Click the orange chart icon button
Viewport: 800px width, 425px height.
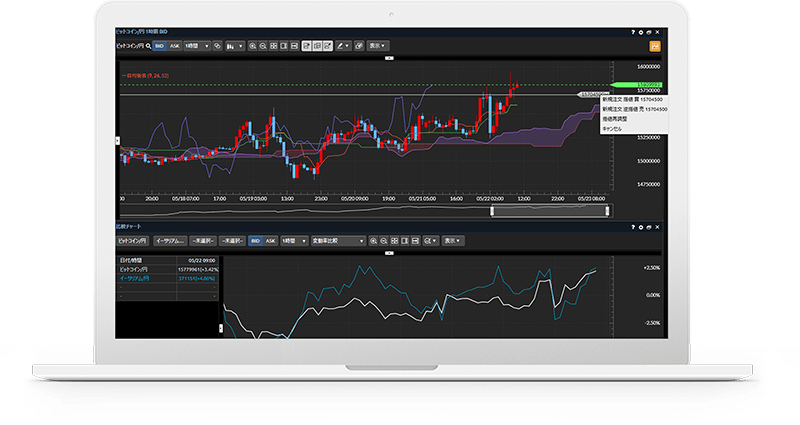point(655,46)
